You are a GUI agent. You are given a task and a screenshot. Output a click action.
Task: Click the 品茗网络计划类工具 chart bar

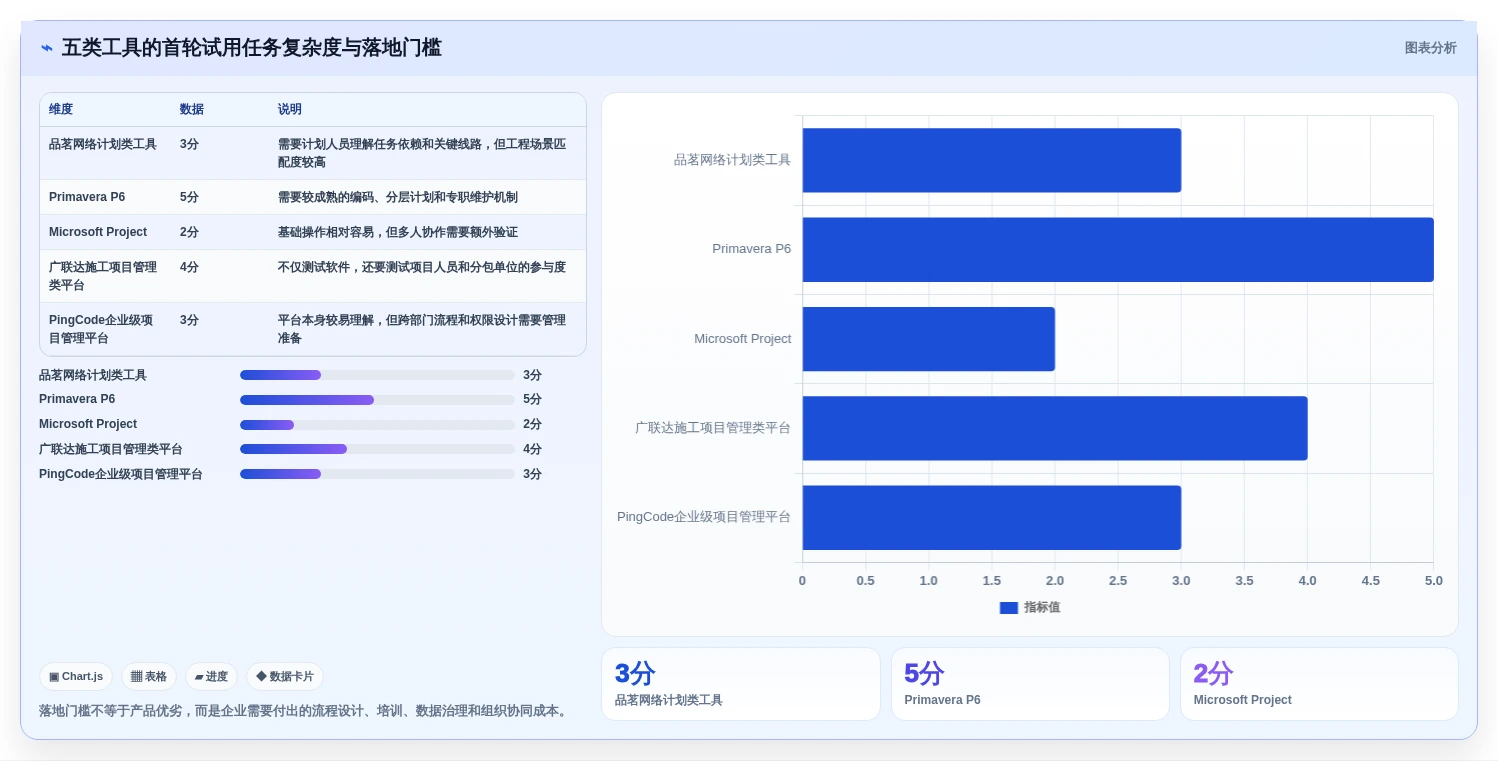click(991, 160)
